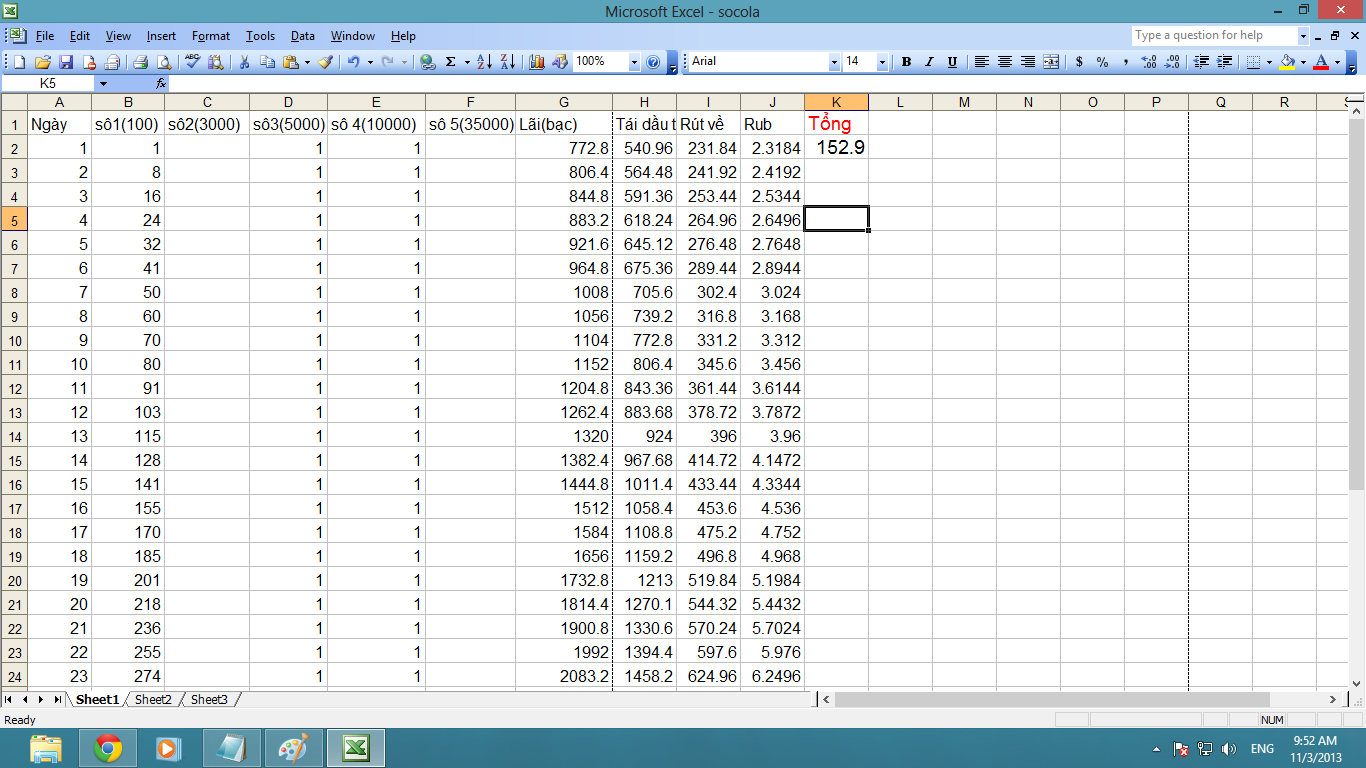Open Print Preview from the toolbar

click(163, 62)
